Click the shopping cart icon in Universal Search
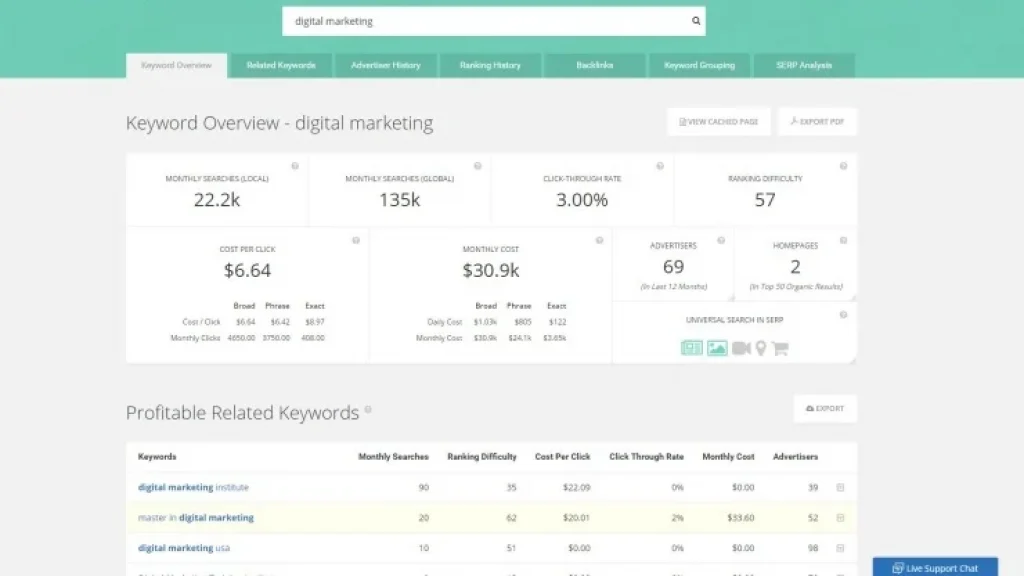This screenshot has height=576, width=1024. tap(780, 348)
